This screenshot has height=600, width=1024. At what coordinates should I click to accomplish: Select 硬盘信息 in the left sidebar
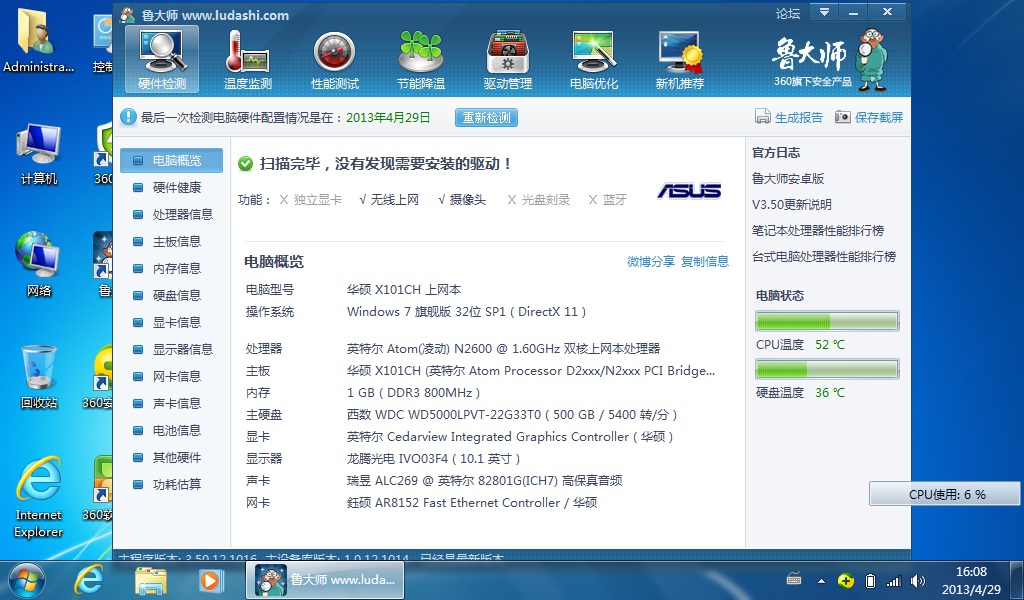tap(176, 295)
